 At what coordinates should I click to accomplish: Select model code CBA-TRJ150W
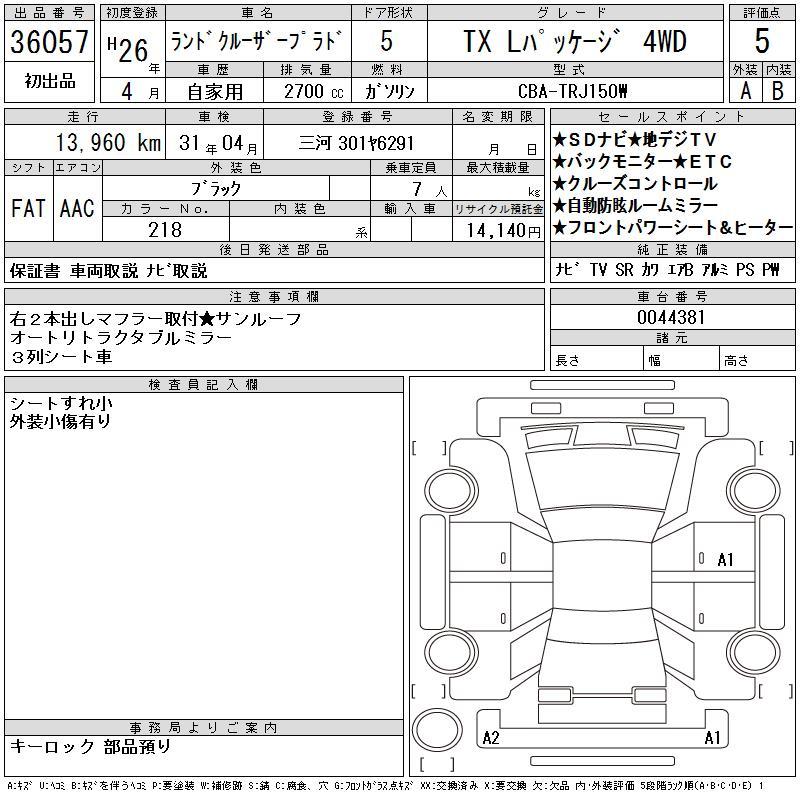(x=572, y=92)
